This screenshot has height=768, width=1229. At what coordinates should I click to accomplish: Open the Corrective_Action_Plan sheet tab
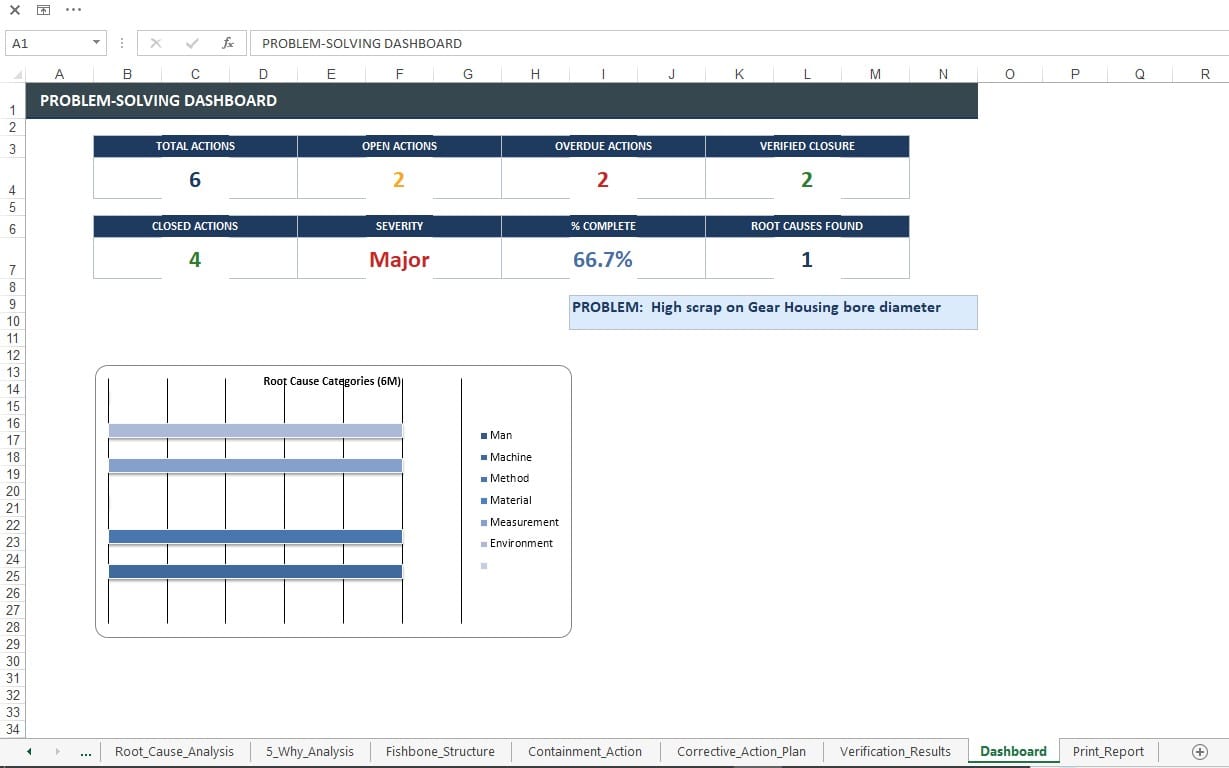tap(741, 751)
